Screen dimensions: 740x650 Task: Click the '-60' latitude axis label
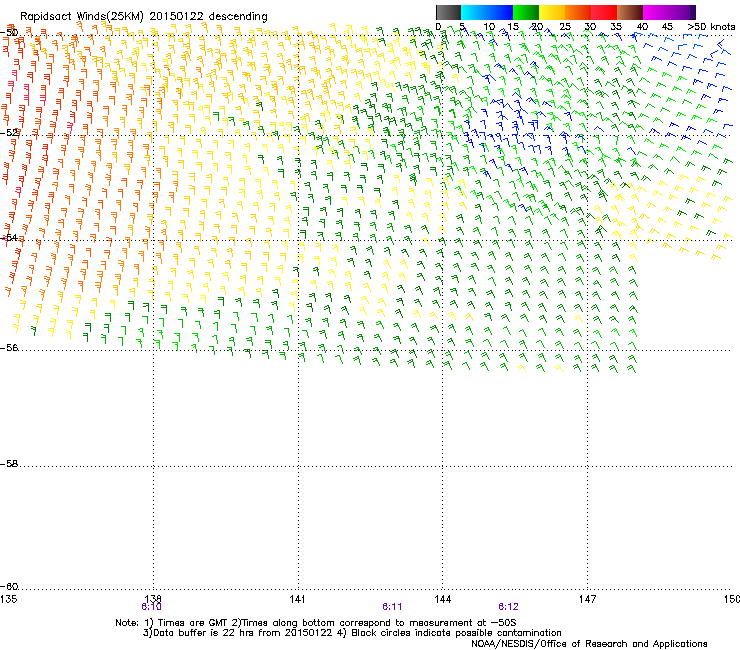[x=9, y=586]
